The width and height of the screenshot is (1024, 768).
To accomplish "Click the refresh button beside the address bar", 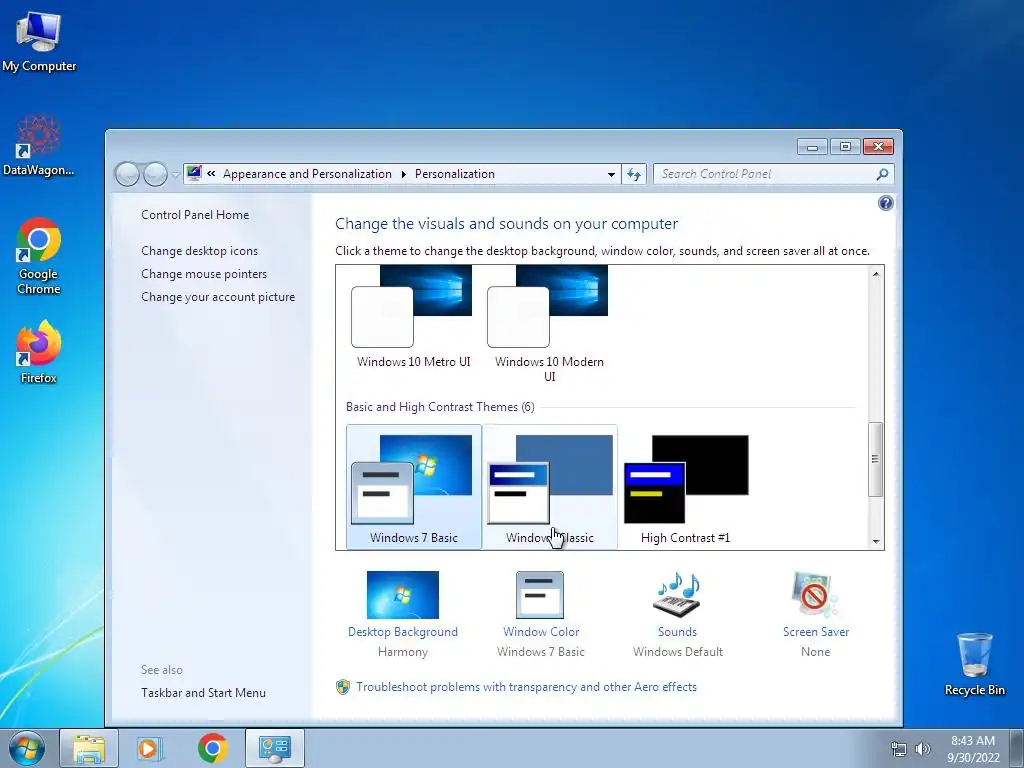I will coord(633,174).
